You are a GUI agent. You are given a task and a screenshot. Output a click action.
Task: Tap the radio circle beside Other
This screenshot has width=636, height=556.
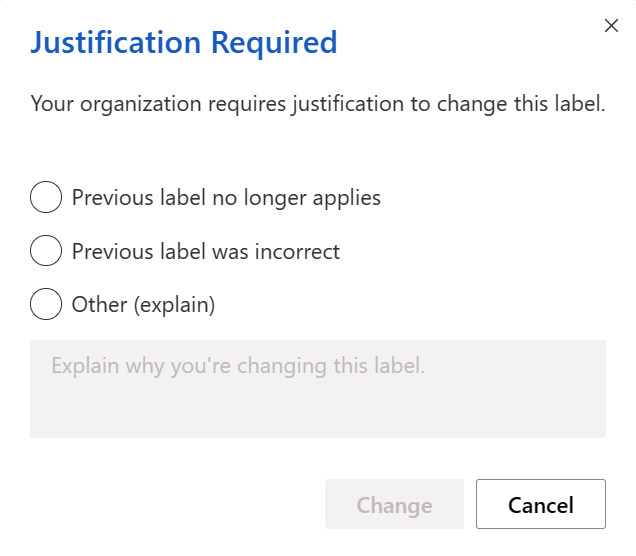click(x=46, y=304)
